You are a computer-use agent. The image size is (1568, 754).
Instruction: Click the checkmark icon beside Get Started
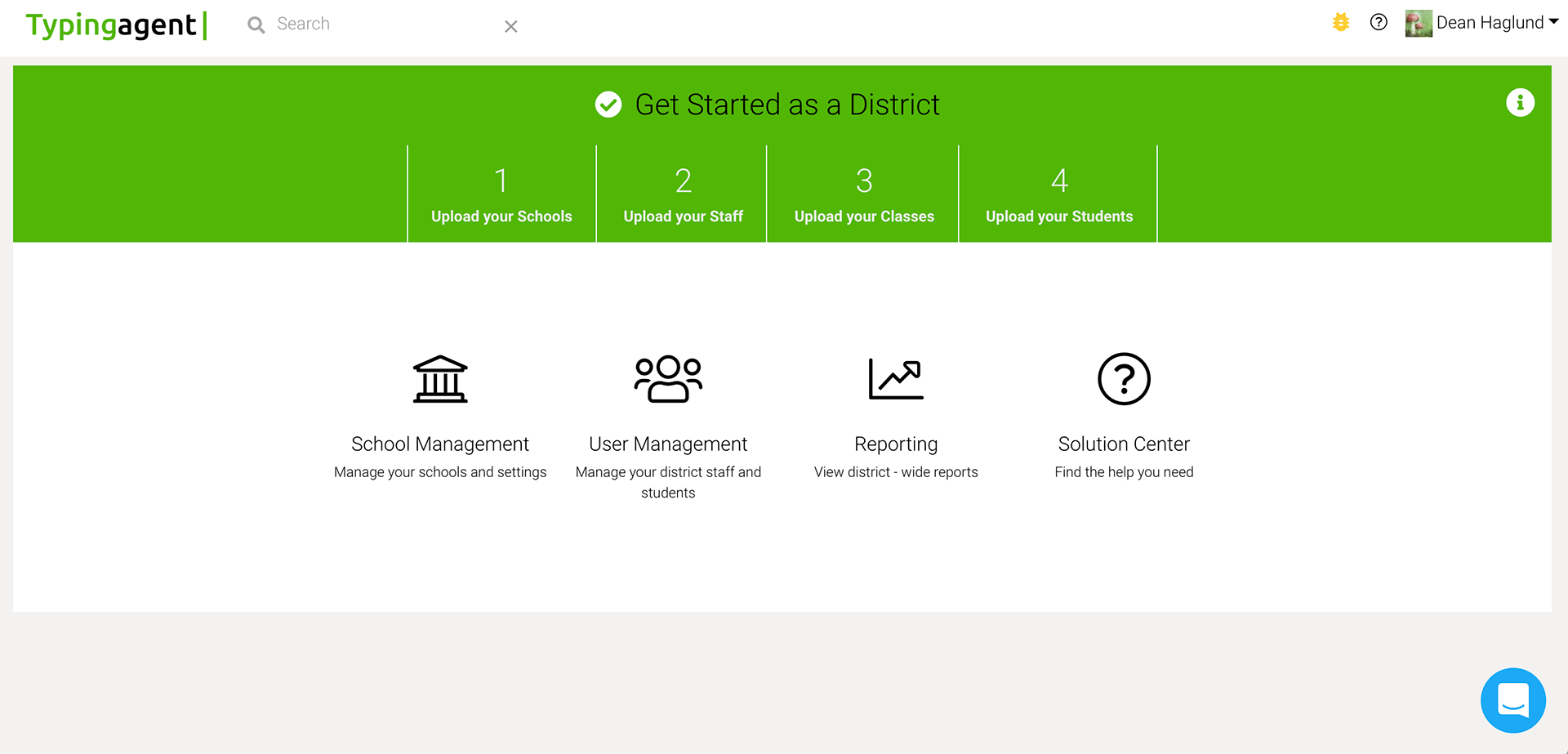point(608,105)
